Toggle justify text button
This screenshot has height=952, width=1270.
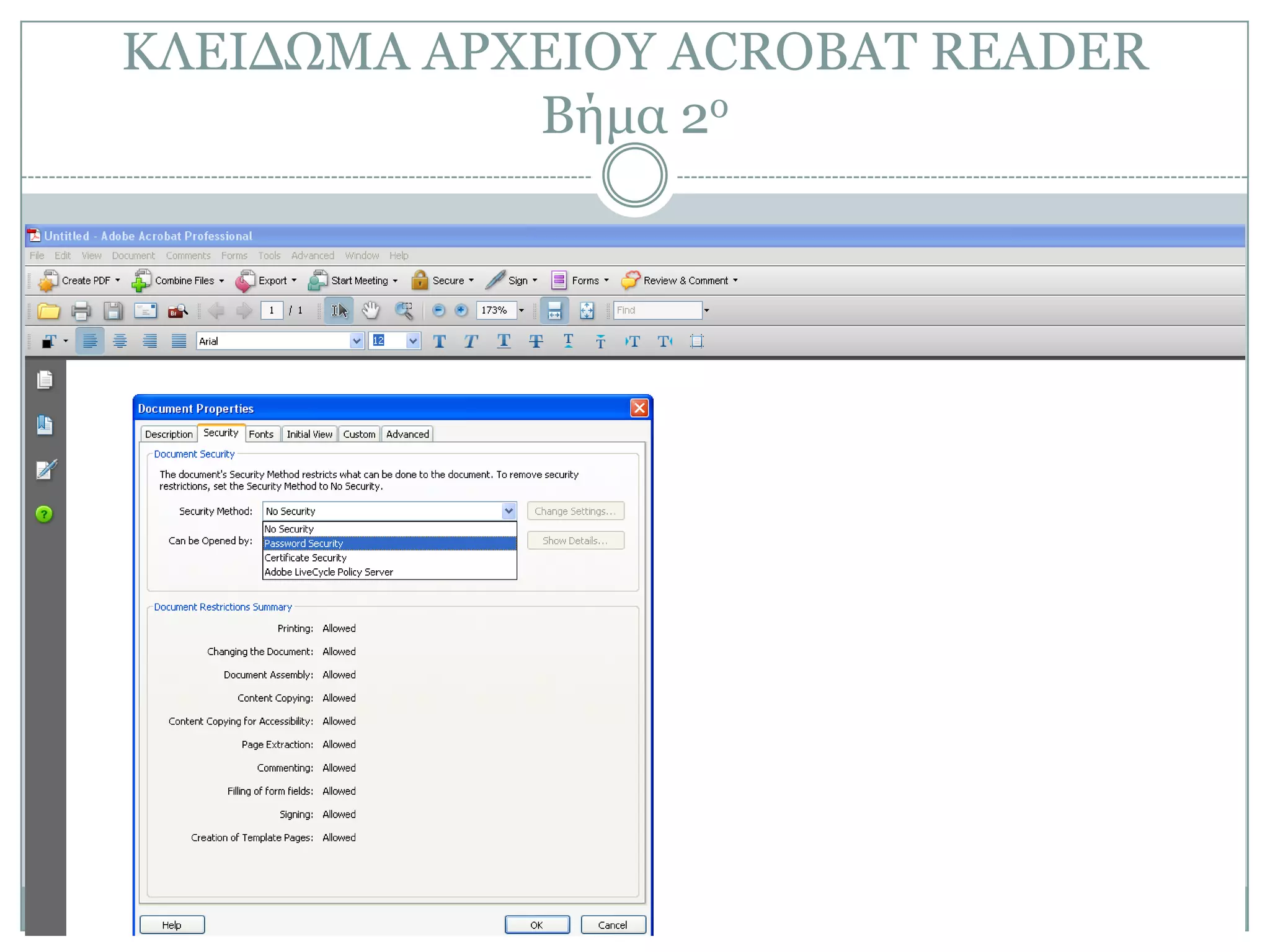click(x=179, y=342)
